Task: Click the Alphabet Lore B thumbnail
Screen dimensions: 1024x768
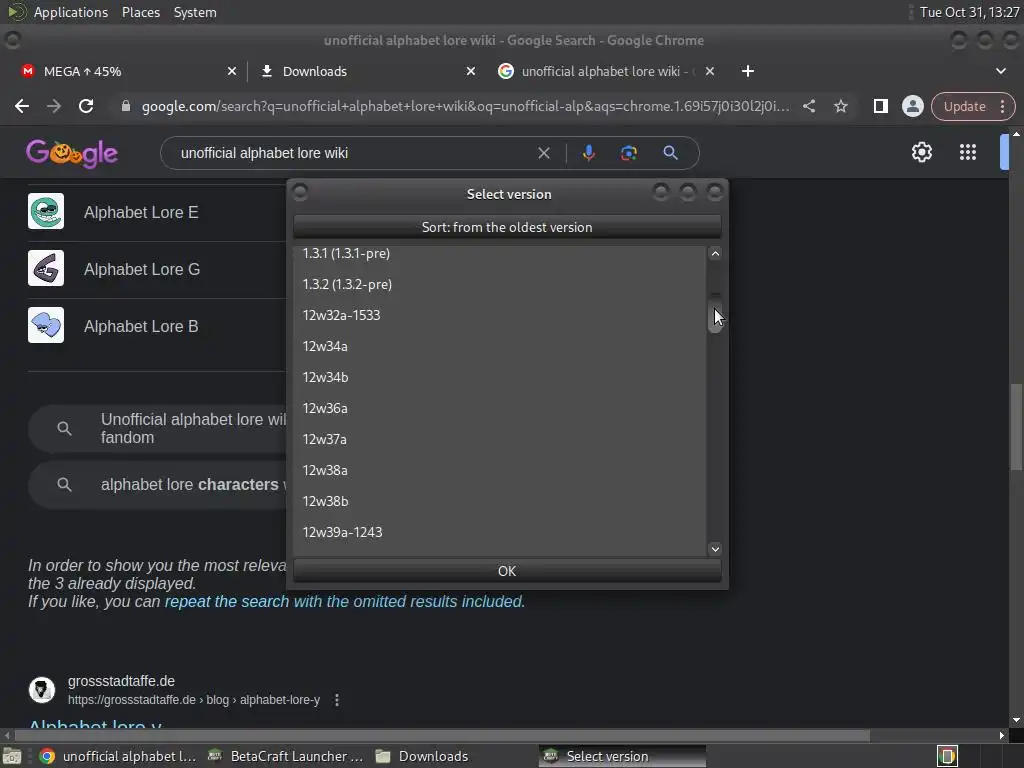Action: point(46,325)
